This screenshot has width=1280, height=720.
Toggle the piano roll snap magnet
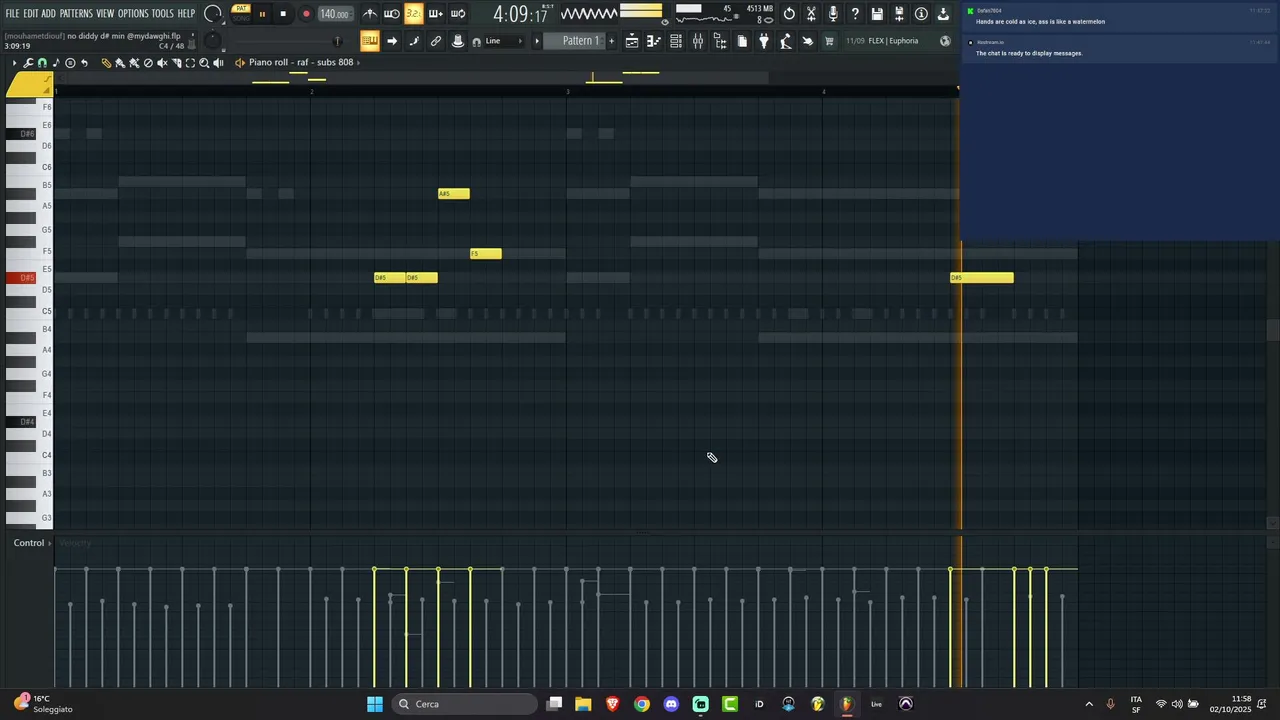tap(42, 63)
